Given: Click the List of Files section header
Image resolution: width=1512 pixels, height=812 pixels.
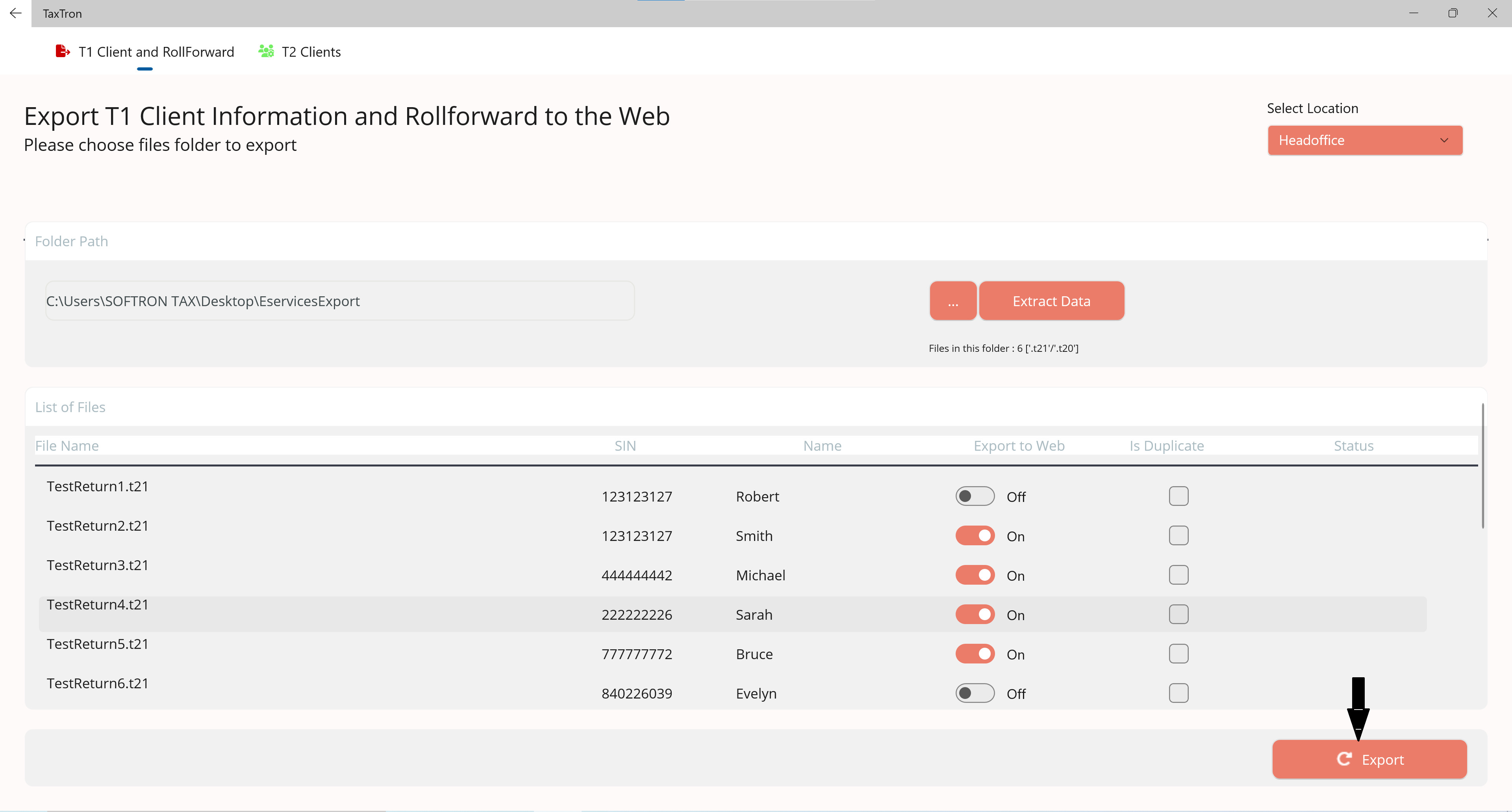Looking at the screenshot, I should tap(70, 407).
